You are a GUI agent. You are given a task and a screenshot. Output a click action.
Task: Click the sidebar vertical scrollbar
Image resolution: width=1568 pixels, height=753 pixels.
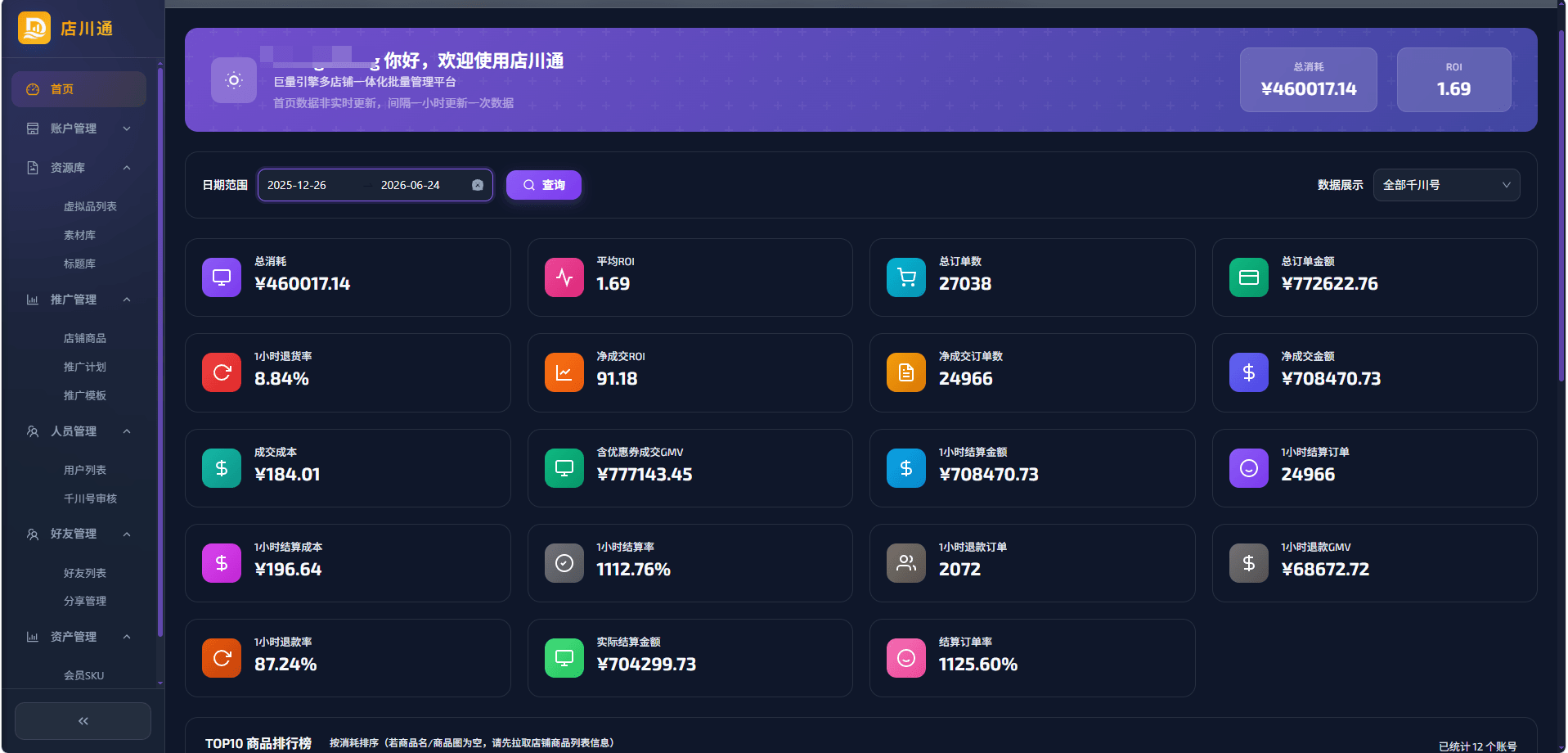point(159,352)
